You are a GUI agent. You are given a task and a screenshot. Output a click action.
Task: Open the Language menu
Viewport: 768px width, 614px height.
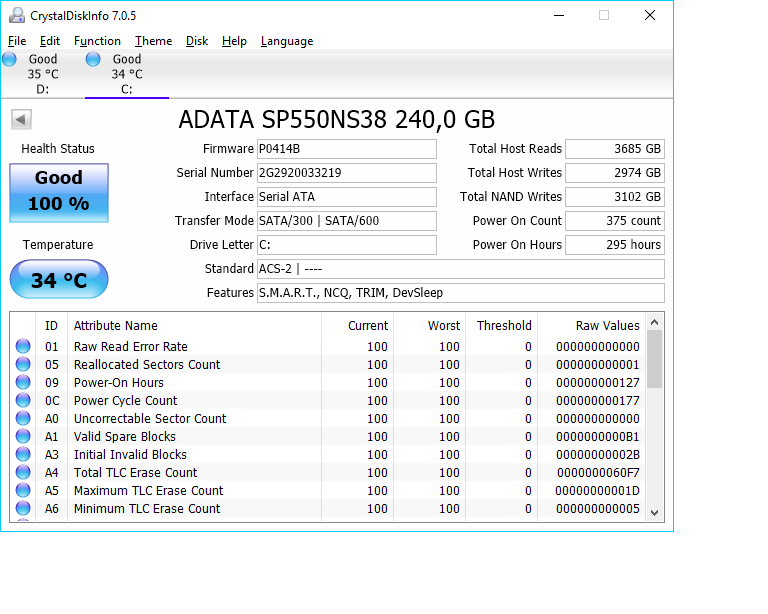287,41
